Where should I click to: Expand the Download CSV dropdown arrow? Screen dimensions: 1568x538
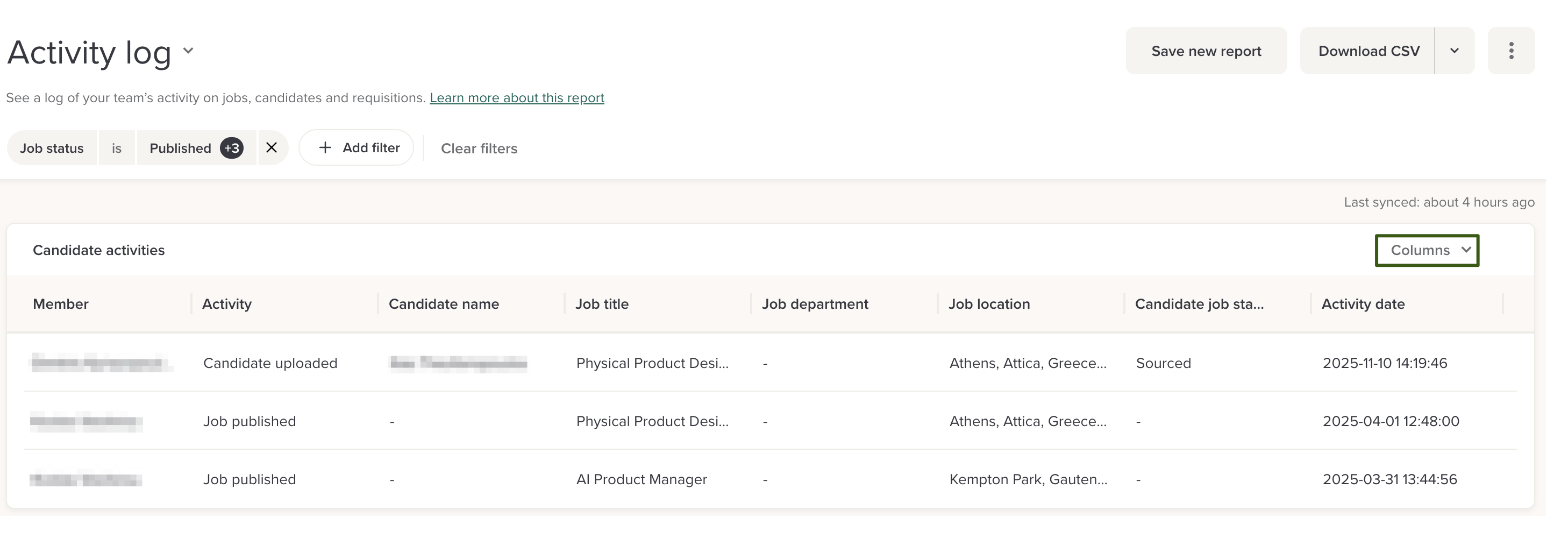pyautogui.click(x=1454, y=51)
